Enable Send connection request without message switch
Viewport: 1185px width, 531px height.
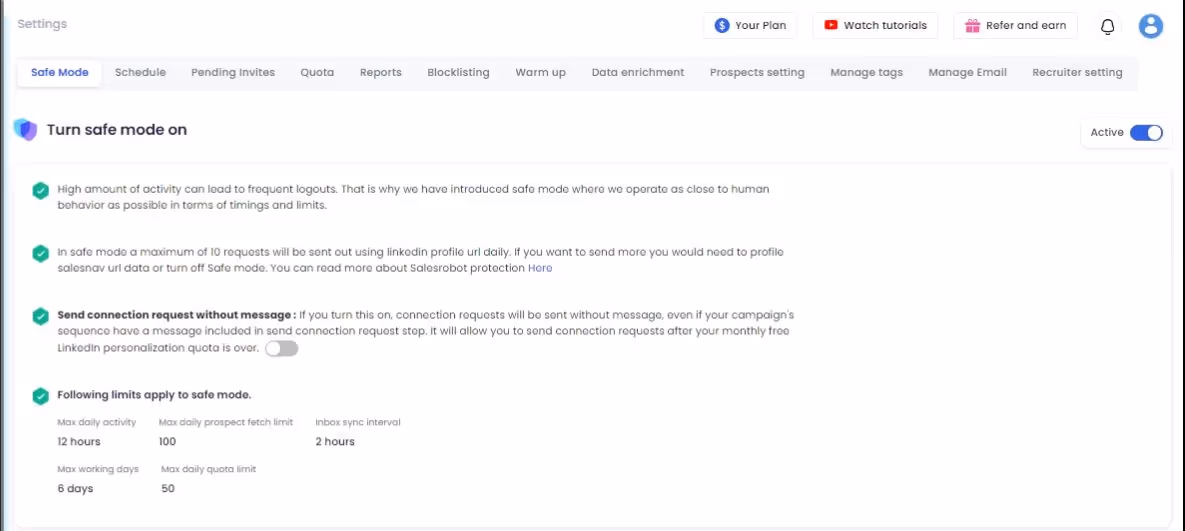281,348
